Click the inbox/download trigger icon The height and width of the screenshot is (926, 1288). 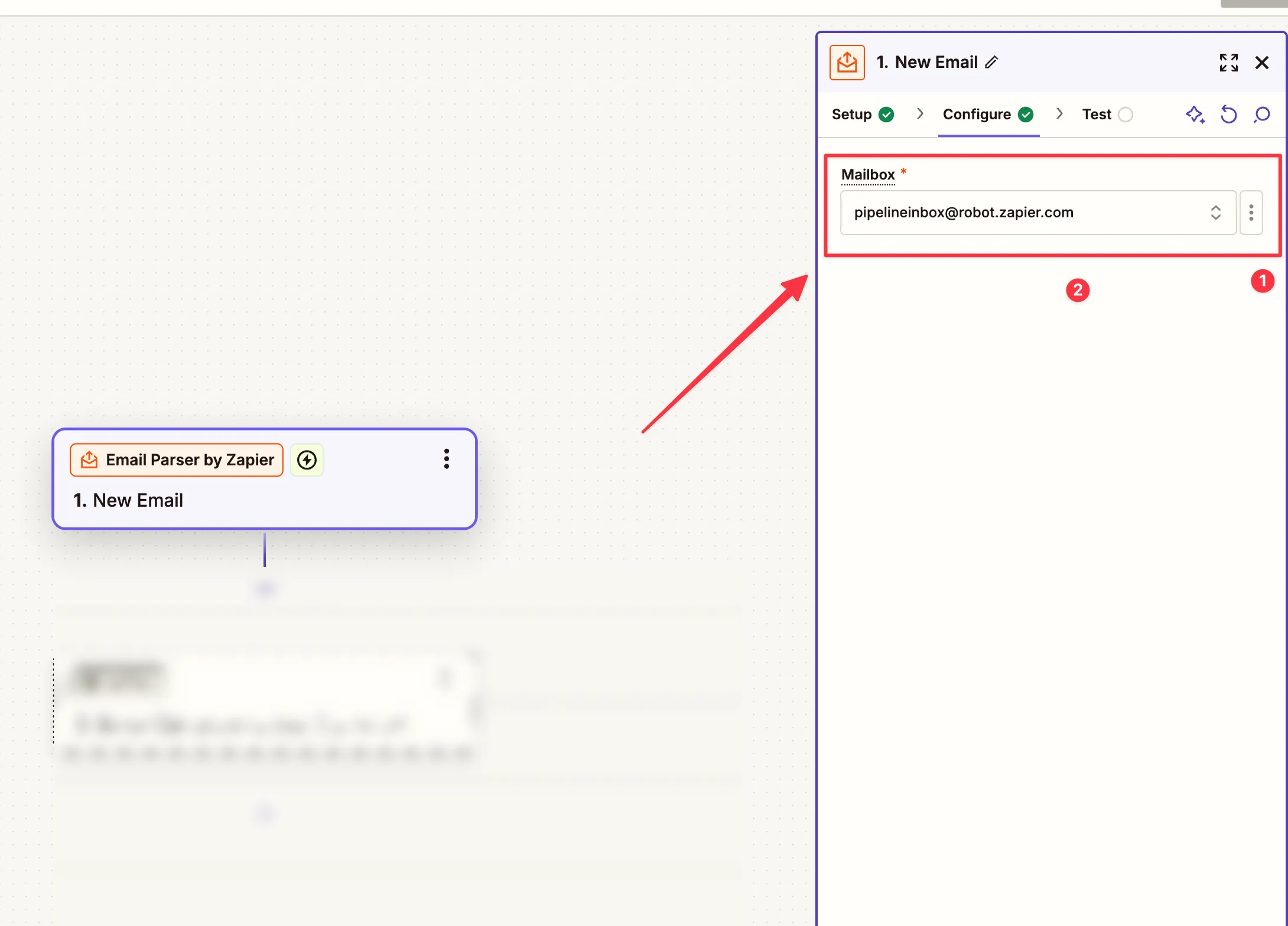coord(848,62)
